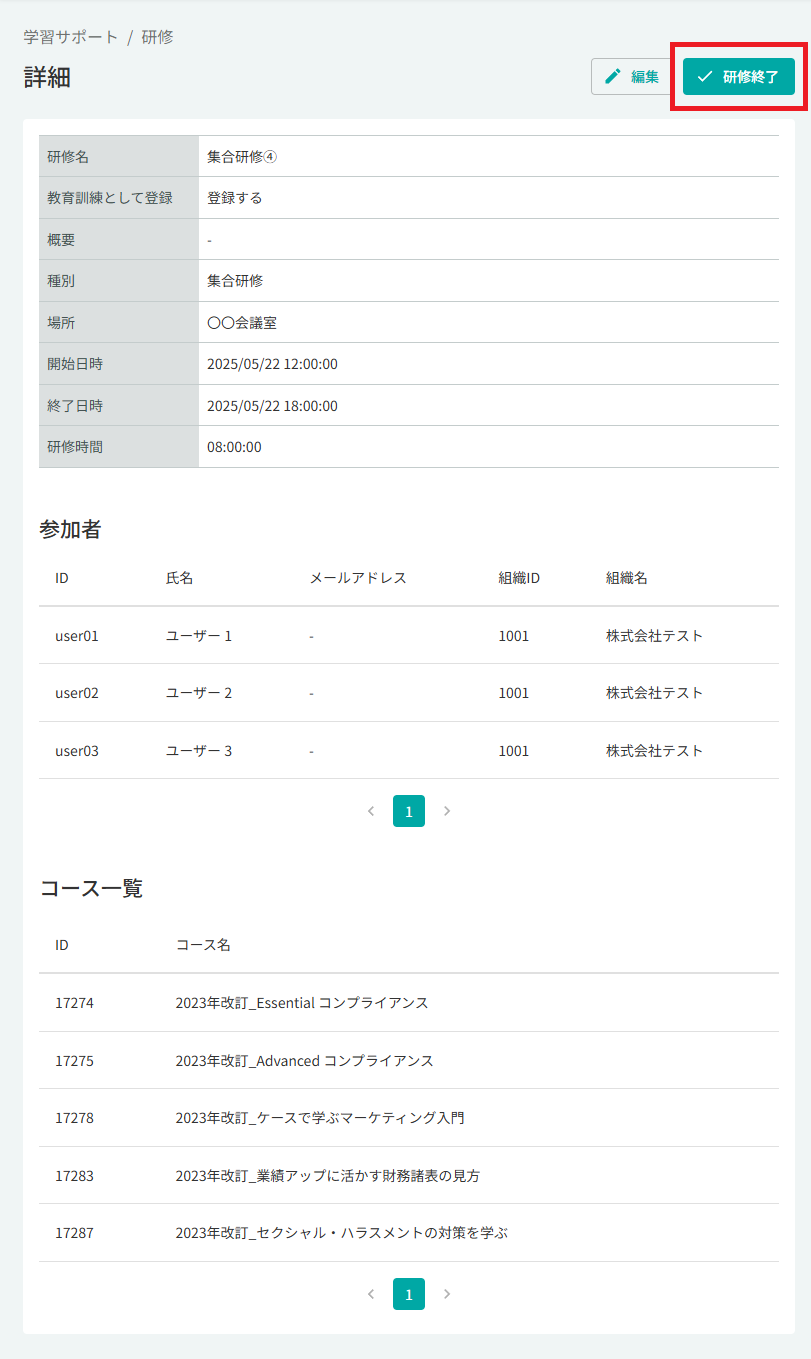
Task: Select page 1 in コース一覧 pagination
Action: click(409, 1294)
